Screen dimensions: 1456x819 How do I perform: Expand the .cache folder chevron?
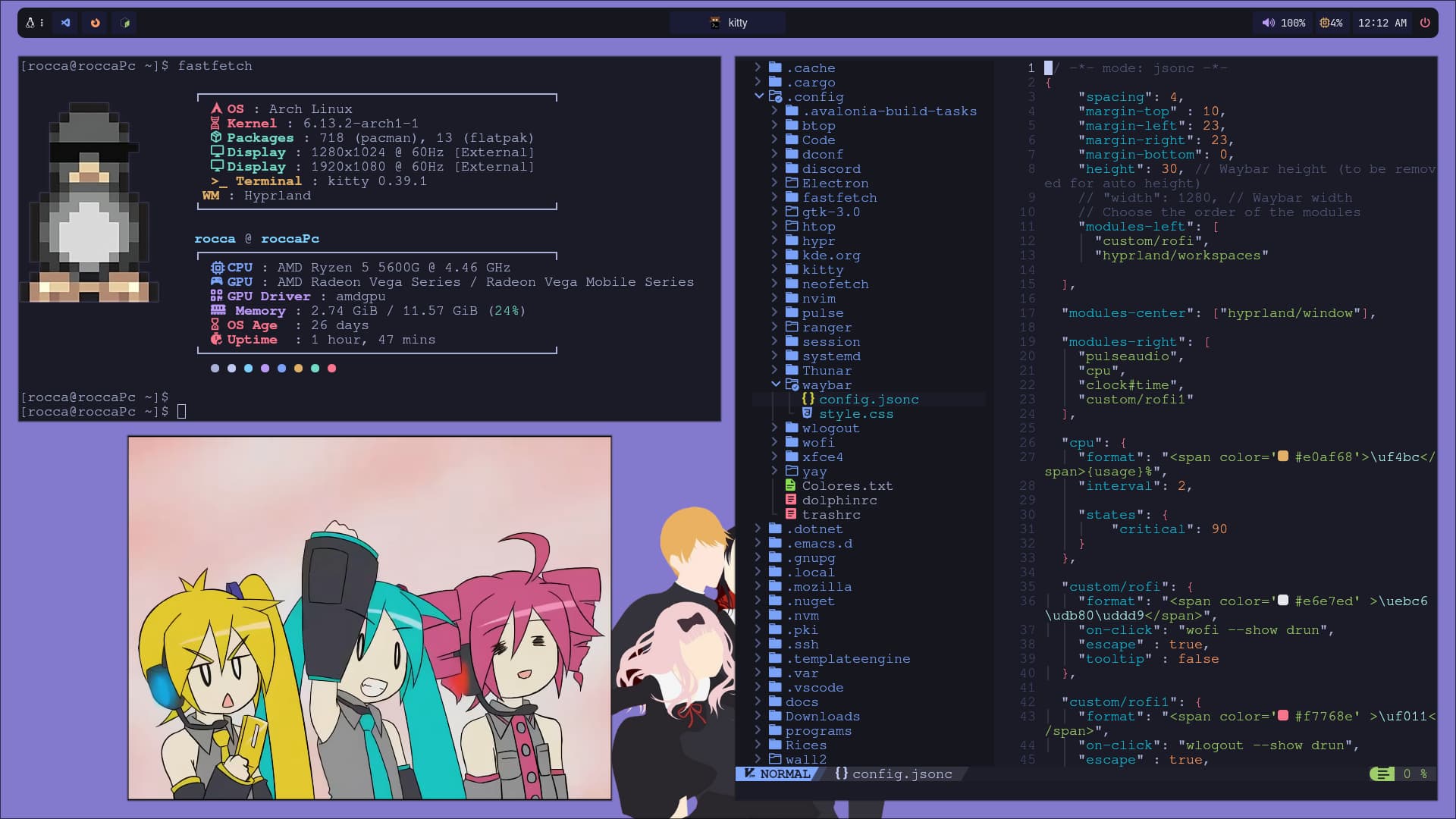click(758, 67)
